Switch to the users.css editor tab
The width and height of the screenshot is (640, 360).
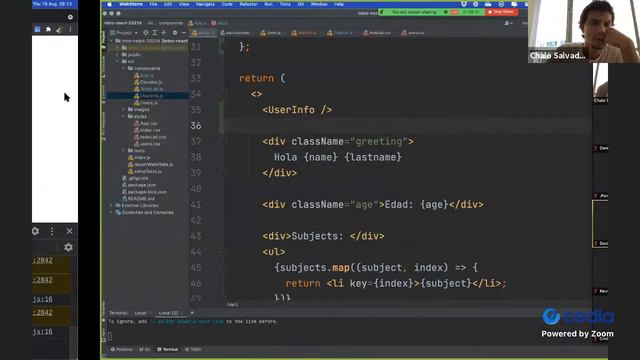(x=413, y=33)
